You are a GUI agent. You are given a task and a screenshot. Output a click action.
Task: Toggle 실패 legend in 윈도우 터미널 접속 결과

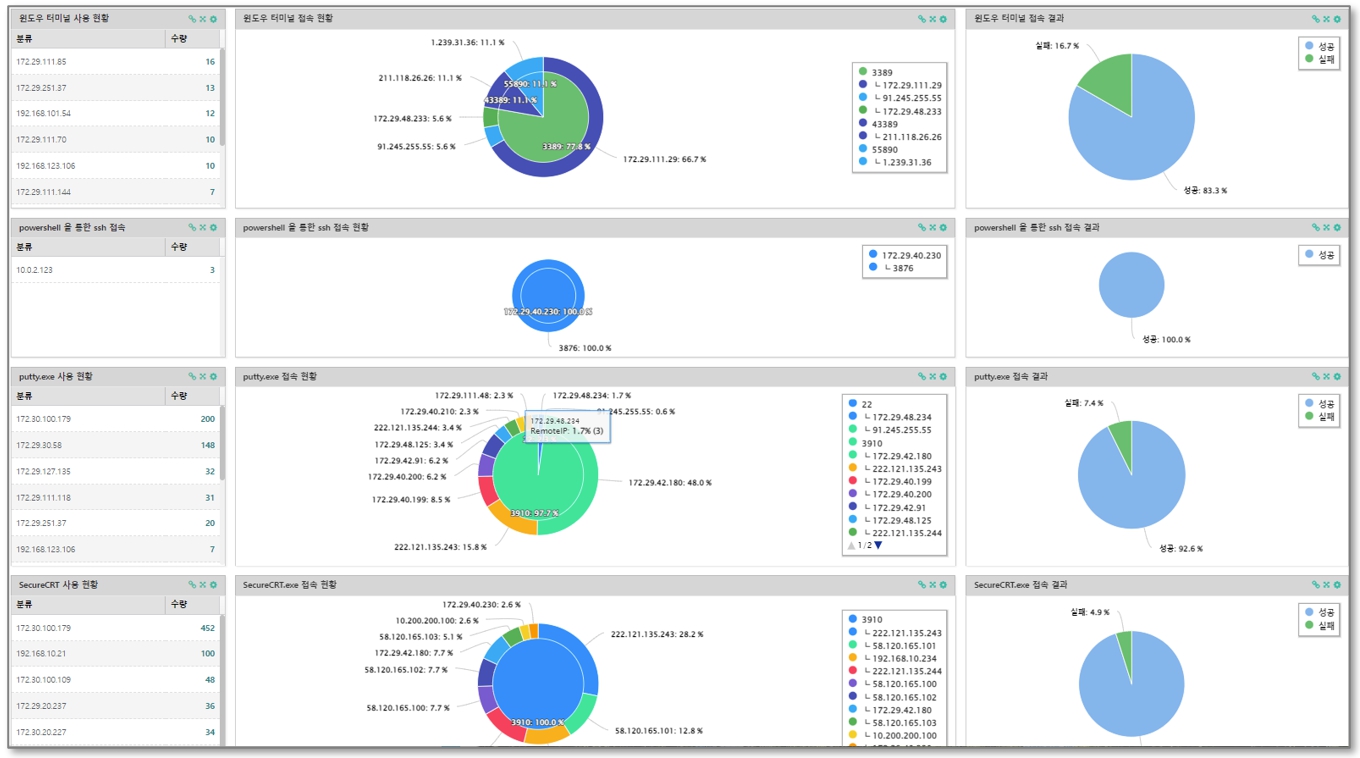pyautogui.click(x=1320, y=60)
